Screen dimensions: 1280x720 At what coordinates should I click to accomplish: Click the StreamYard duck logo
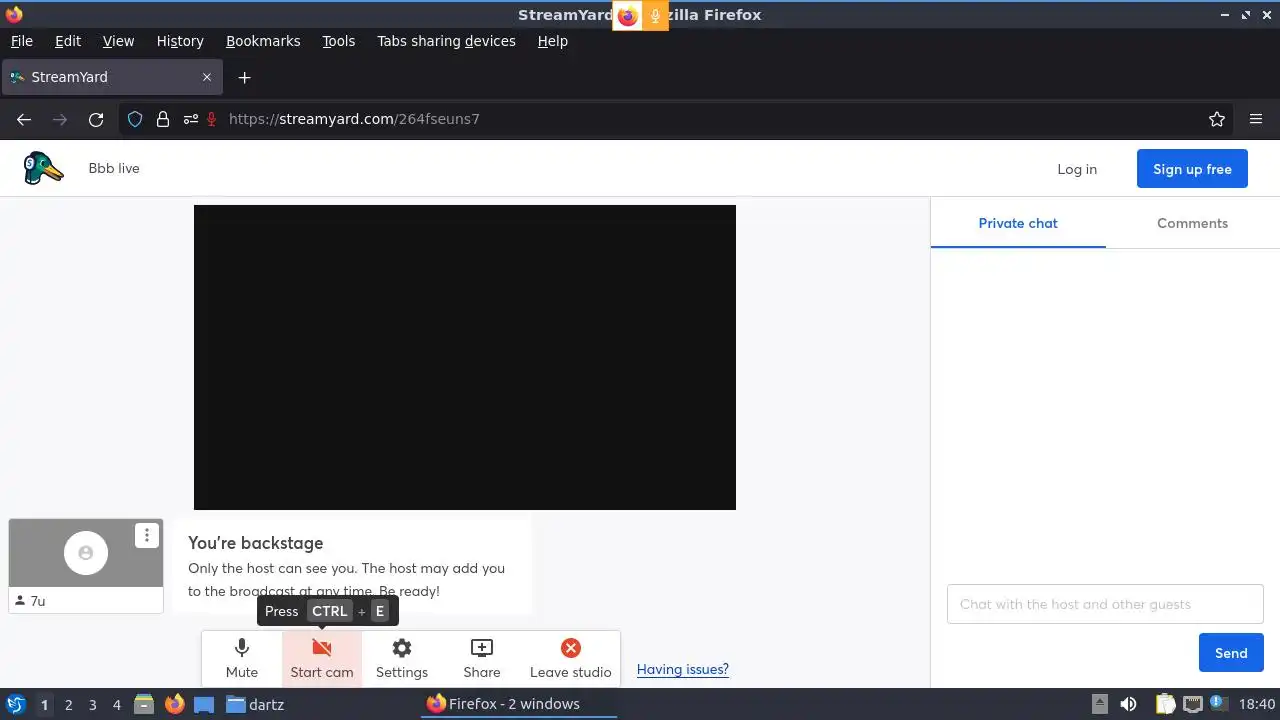pos(43,168)
